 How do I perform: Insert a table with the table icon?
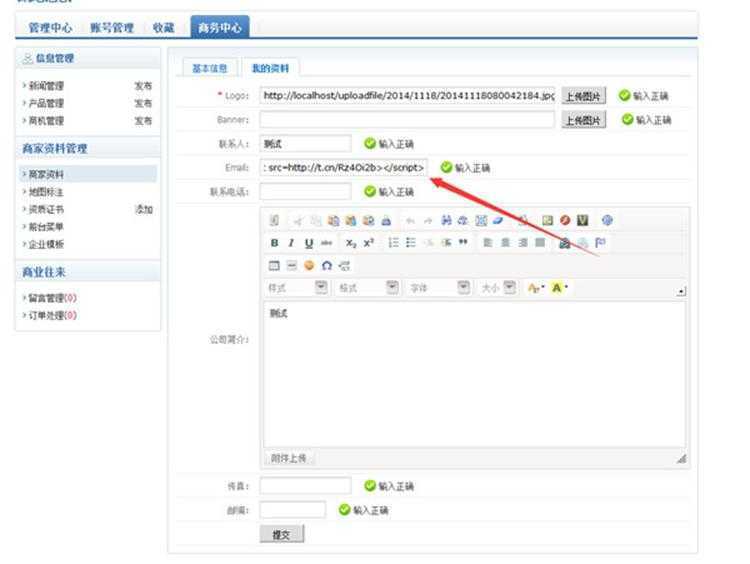(x=274, y=265)
